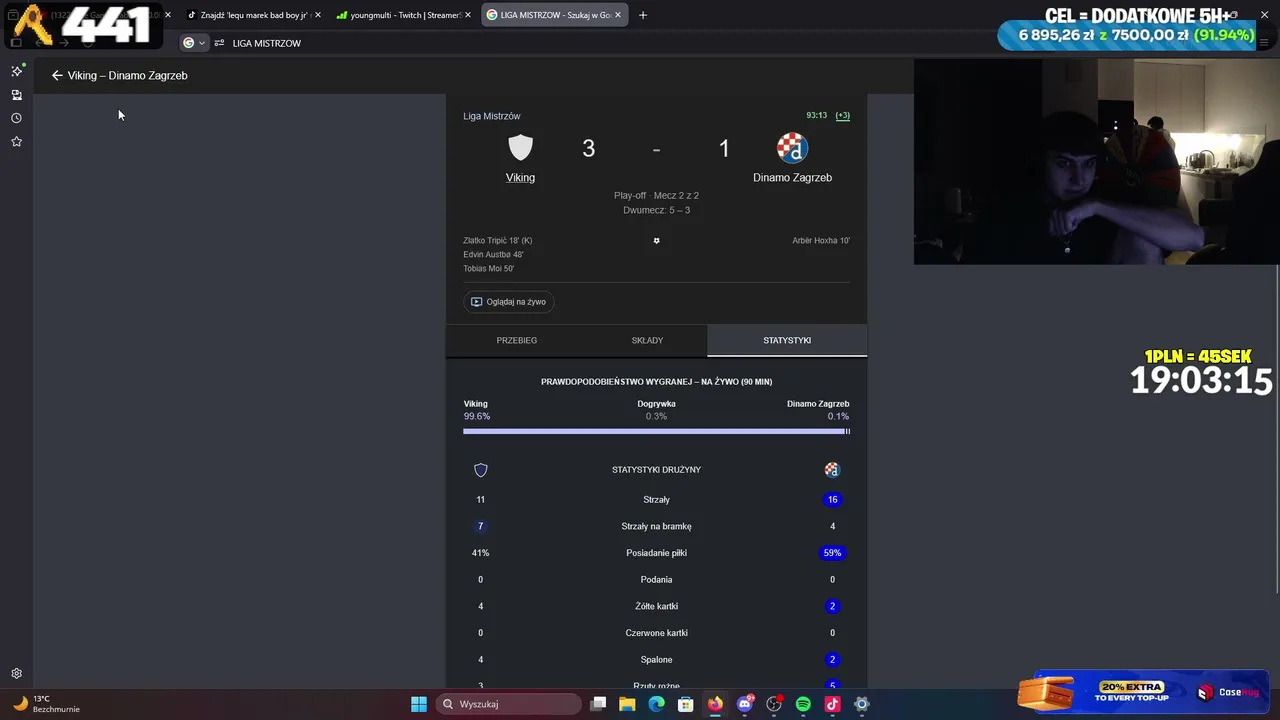Click the football goal icon between scorers
Image resolution: width=1280 pixels, height=720 pixels.
pyautogui.click(x=656, y=241)
